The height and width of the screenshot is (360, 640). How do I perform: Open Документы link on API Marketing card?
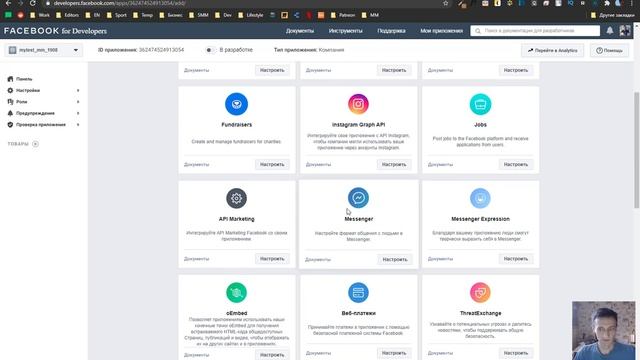196,259
